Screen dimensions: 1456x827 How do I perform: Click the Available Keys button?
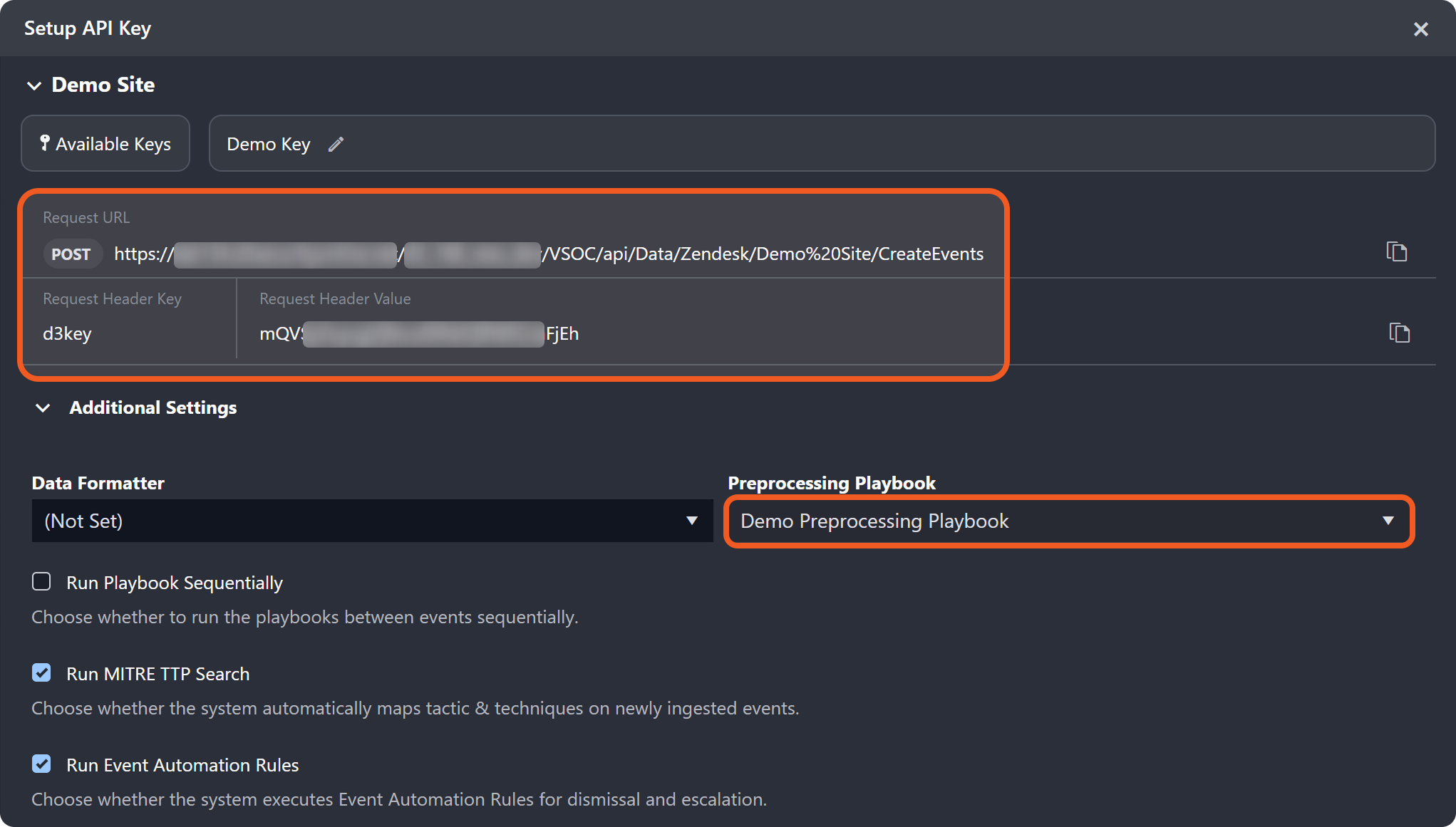105,144
